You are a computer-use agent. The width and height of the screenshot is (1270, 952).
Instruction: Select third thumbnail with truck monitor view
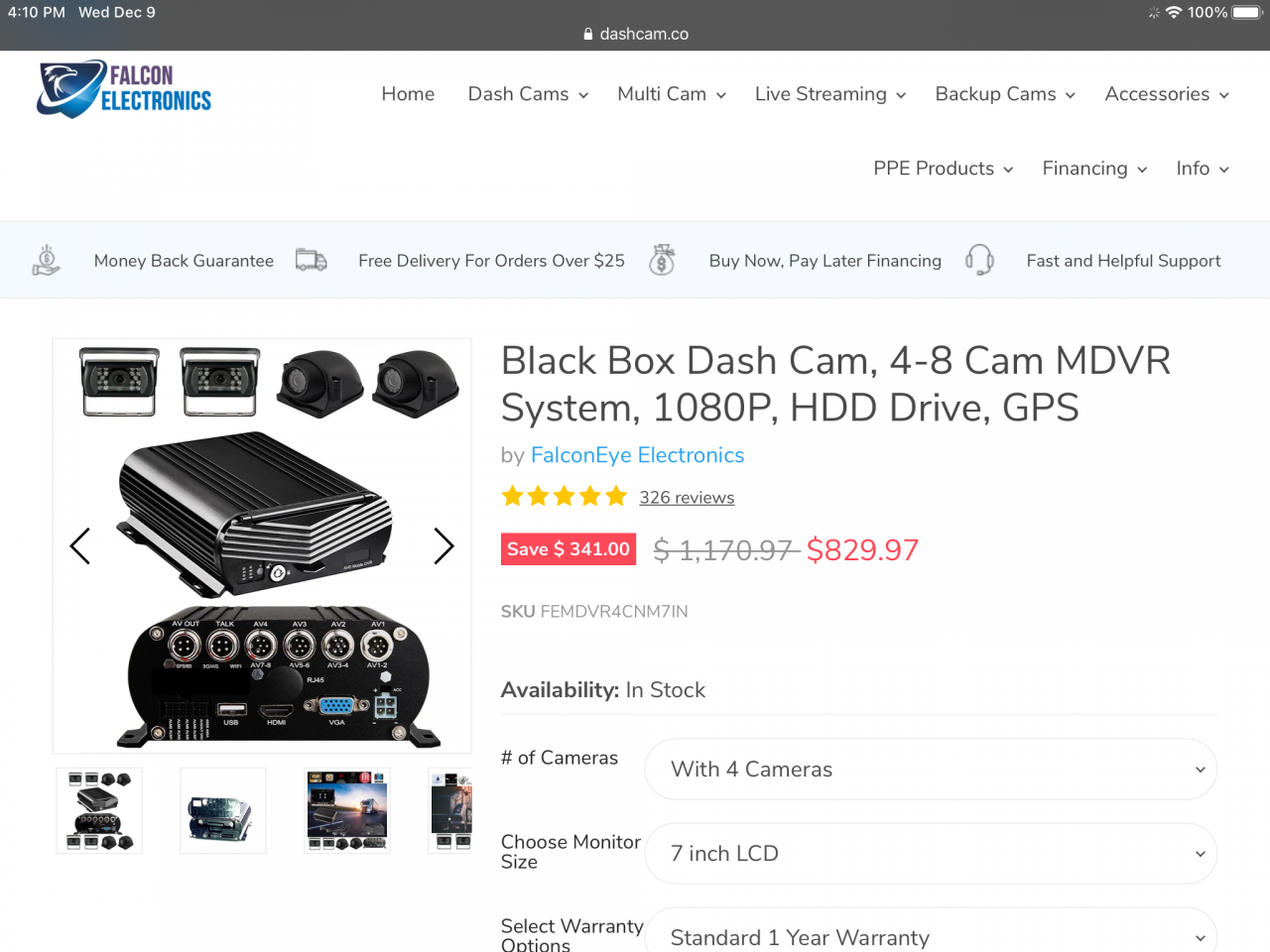(347, 811)
